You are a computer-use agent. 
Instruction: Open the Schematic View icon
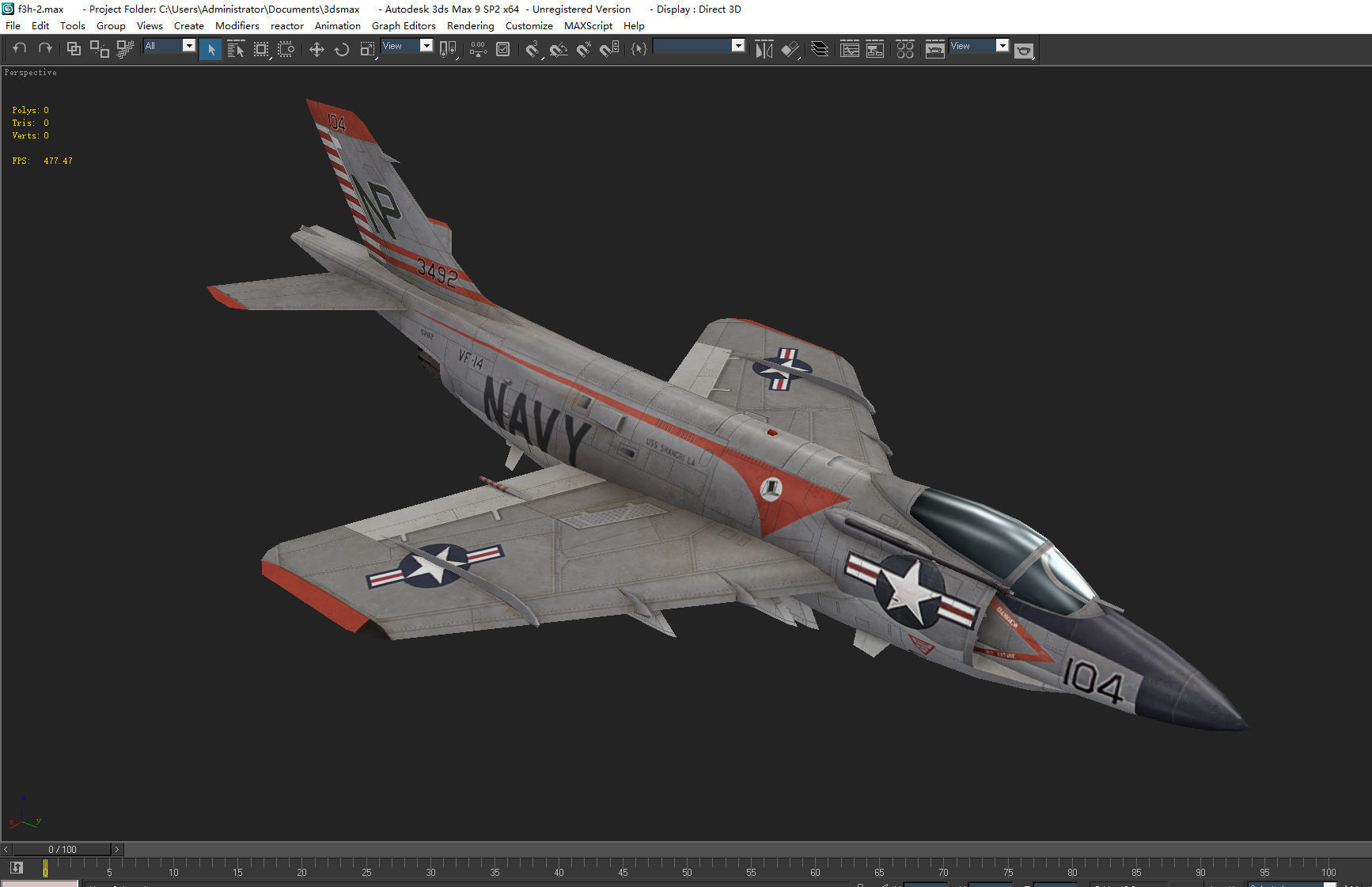(875, 49)
